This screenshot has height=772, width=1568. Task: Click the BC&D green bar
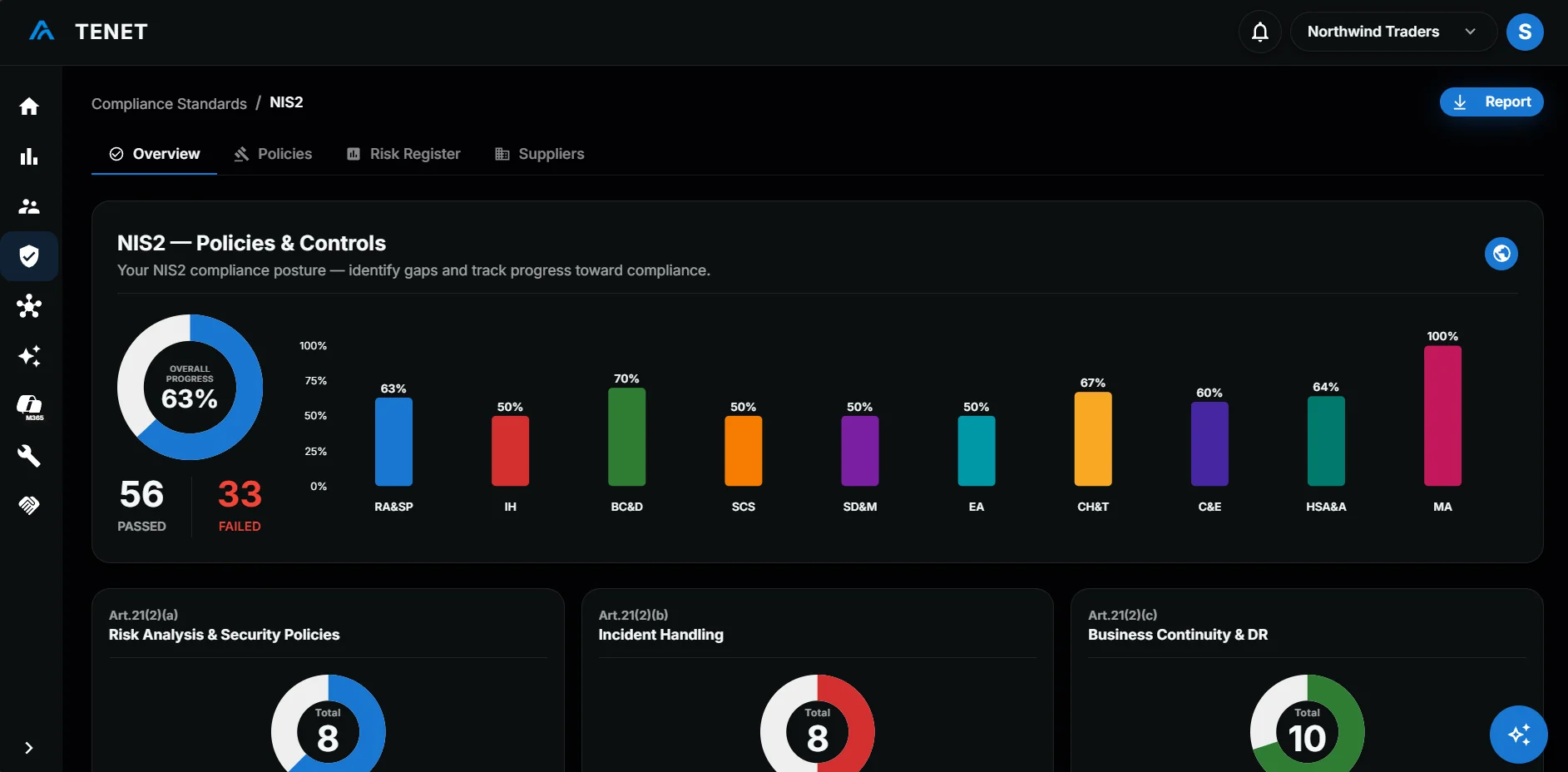point(626,437)
